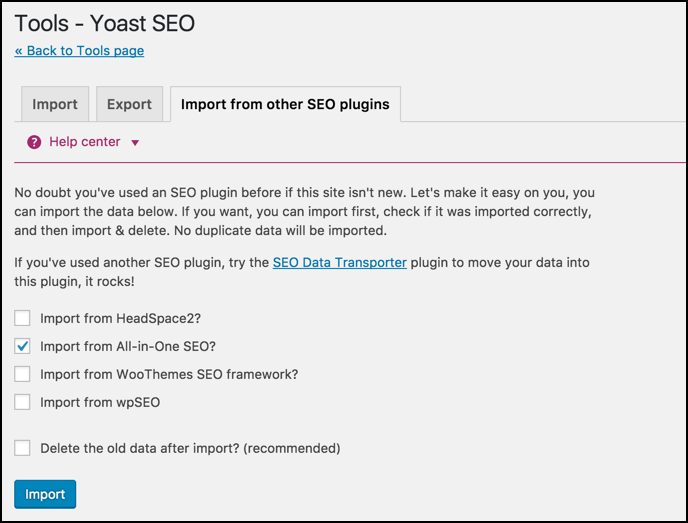
Task: Select the Import from other SEO plugins tab
Action: [x=285, y=104]
